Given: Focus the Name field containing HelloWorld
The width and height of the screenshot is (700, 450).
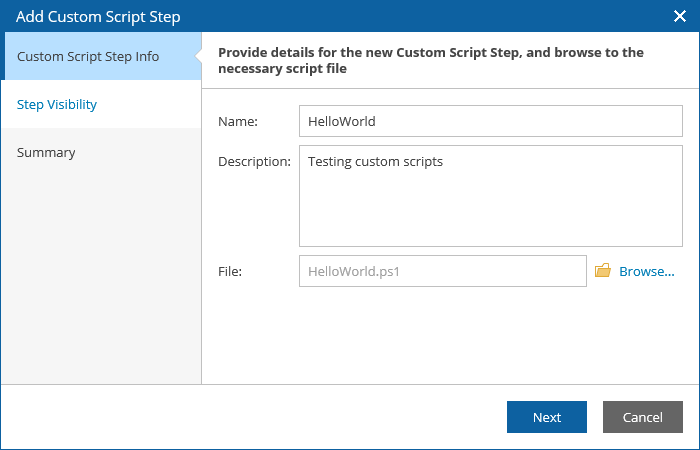Looking at the screenshot, I should pyautogui.click(x=490, y=121).
